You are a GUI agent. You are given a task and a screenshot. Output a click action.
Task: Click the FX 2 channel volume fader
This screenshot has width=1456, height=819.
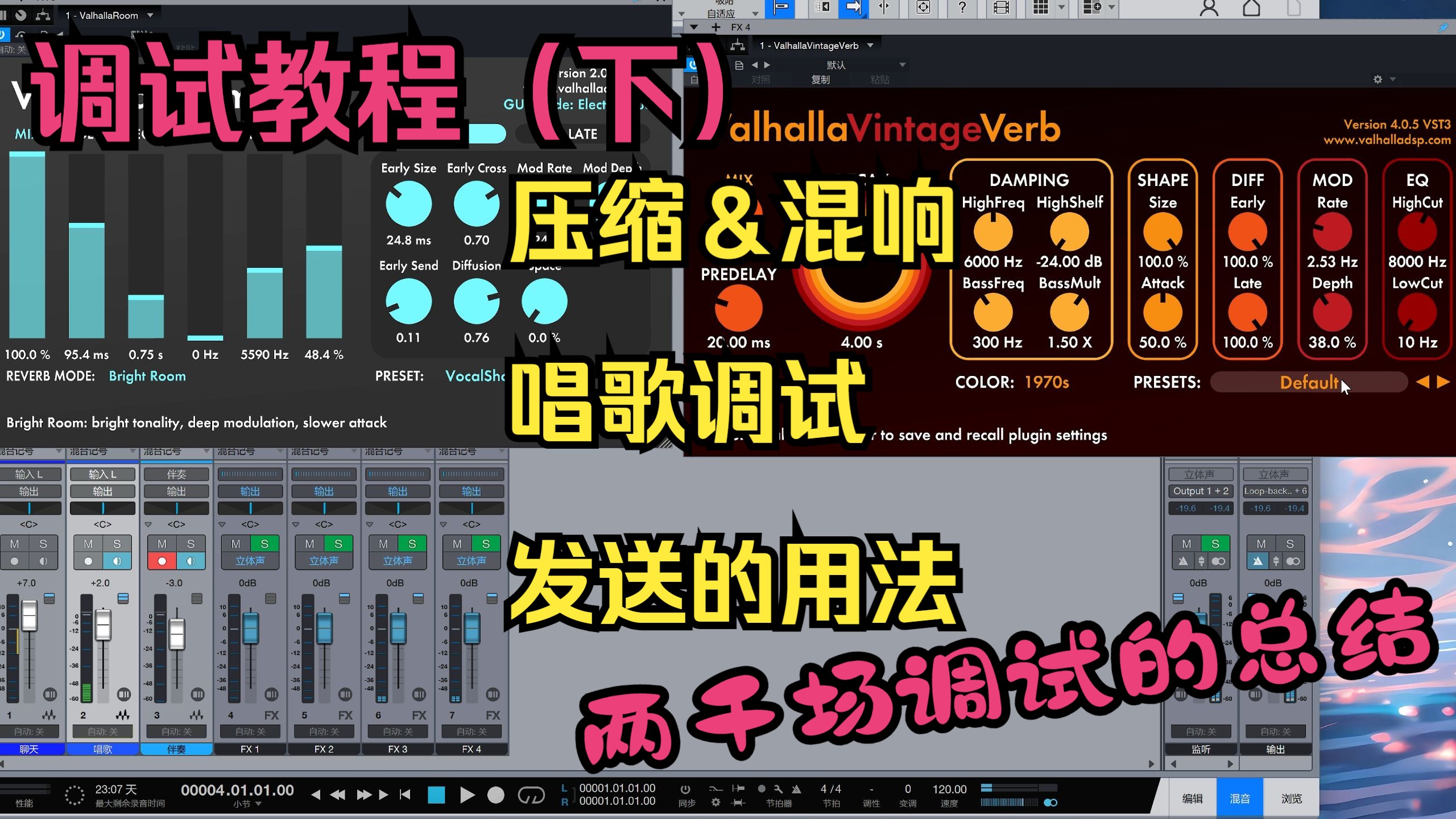coord(324,628)
